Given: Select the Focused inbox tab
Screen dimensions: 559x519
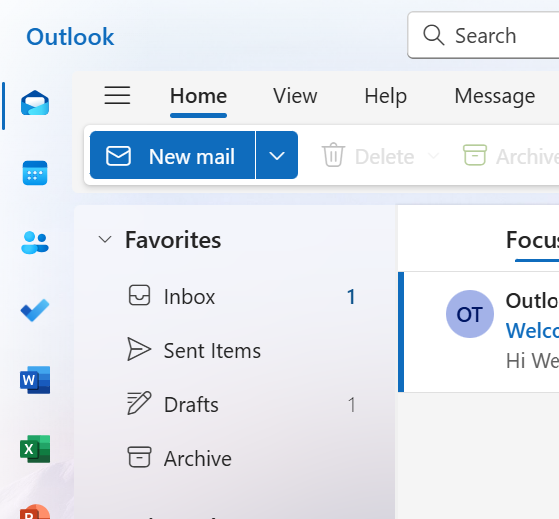Looking at the screenshot, I should (x=533, y=240).
